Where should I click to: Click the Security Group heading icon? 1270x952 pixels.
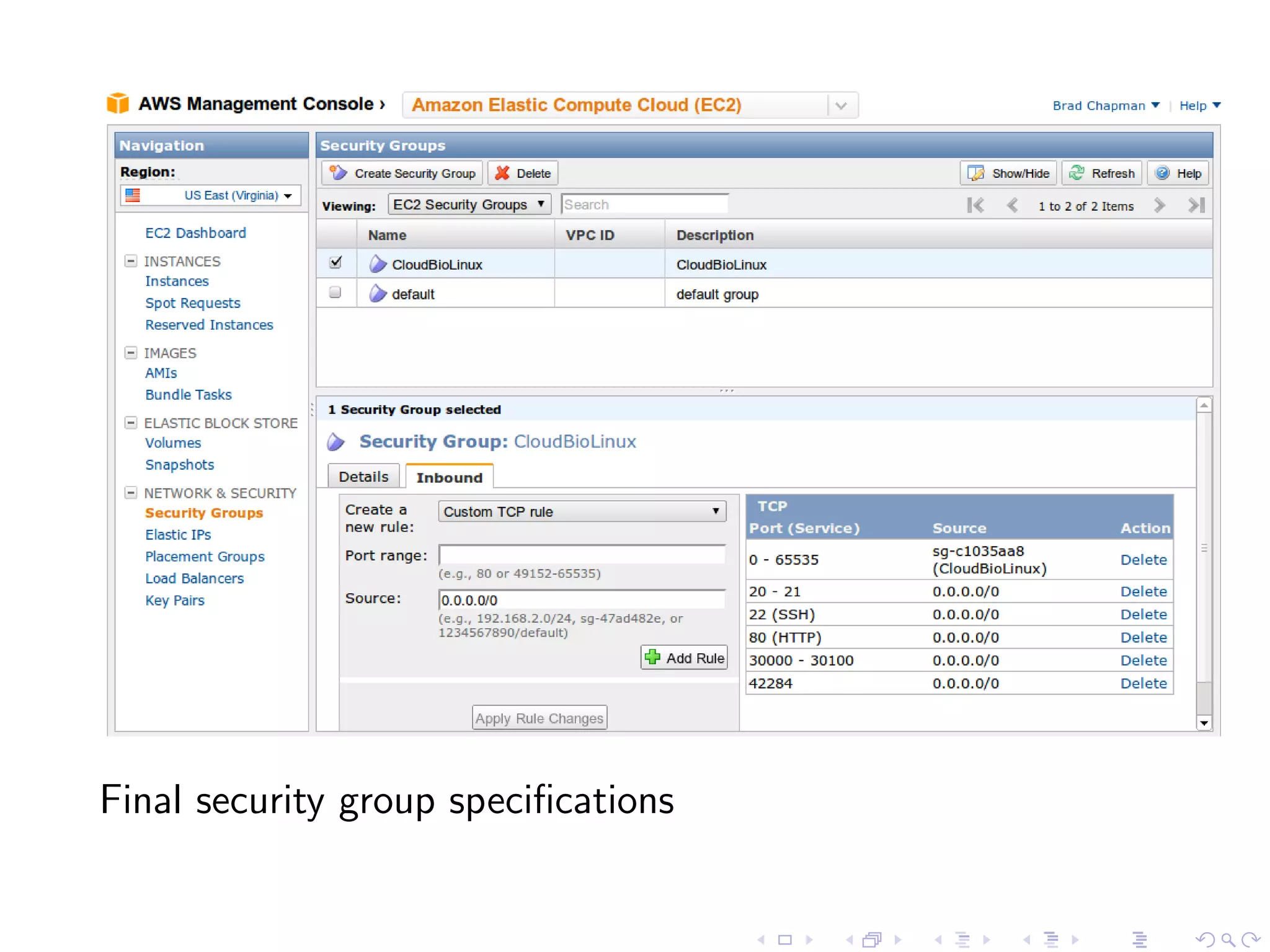click(335, 441)
